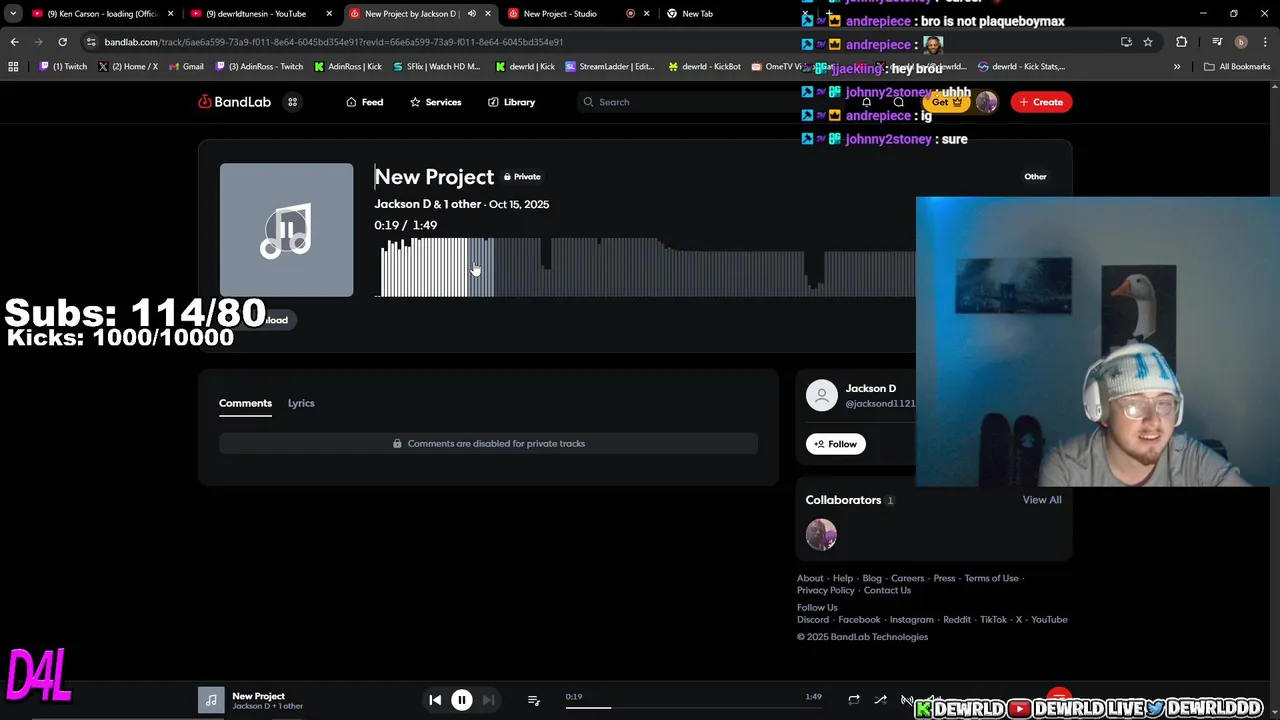Open BandLab's Instagram link
The width and height of the screenshot is (1280, 720).
pyautogui.click(x=912, y=619)
